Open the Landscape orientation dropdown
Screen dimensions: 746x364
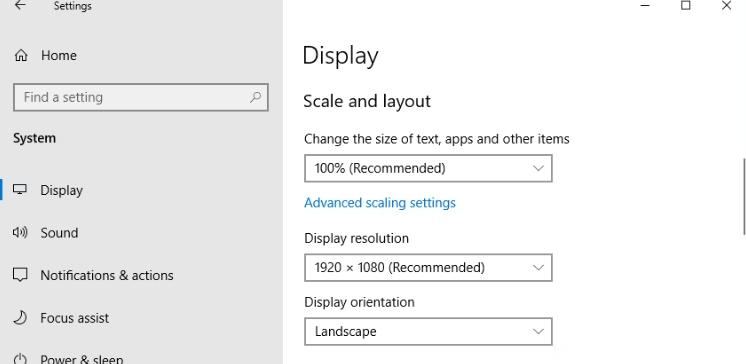click(x=428, y=331)
